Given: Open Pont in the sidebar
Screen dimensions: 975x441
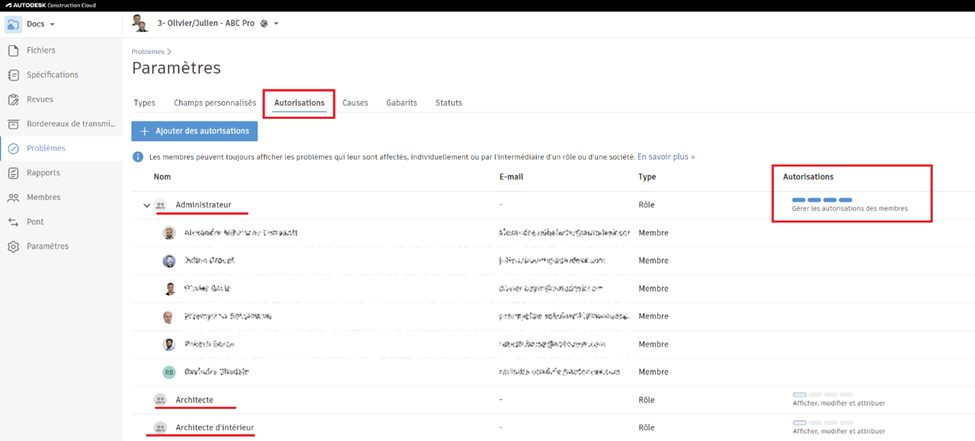Looking at the screenshot, I should tap(35, 221).
